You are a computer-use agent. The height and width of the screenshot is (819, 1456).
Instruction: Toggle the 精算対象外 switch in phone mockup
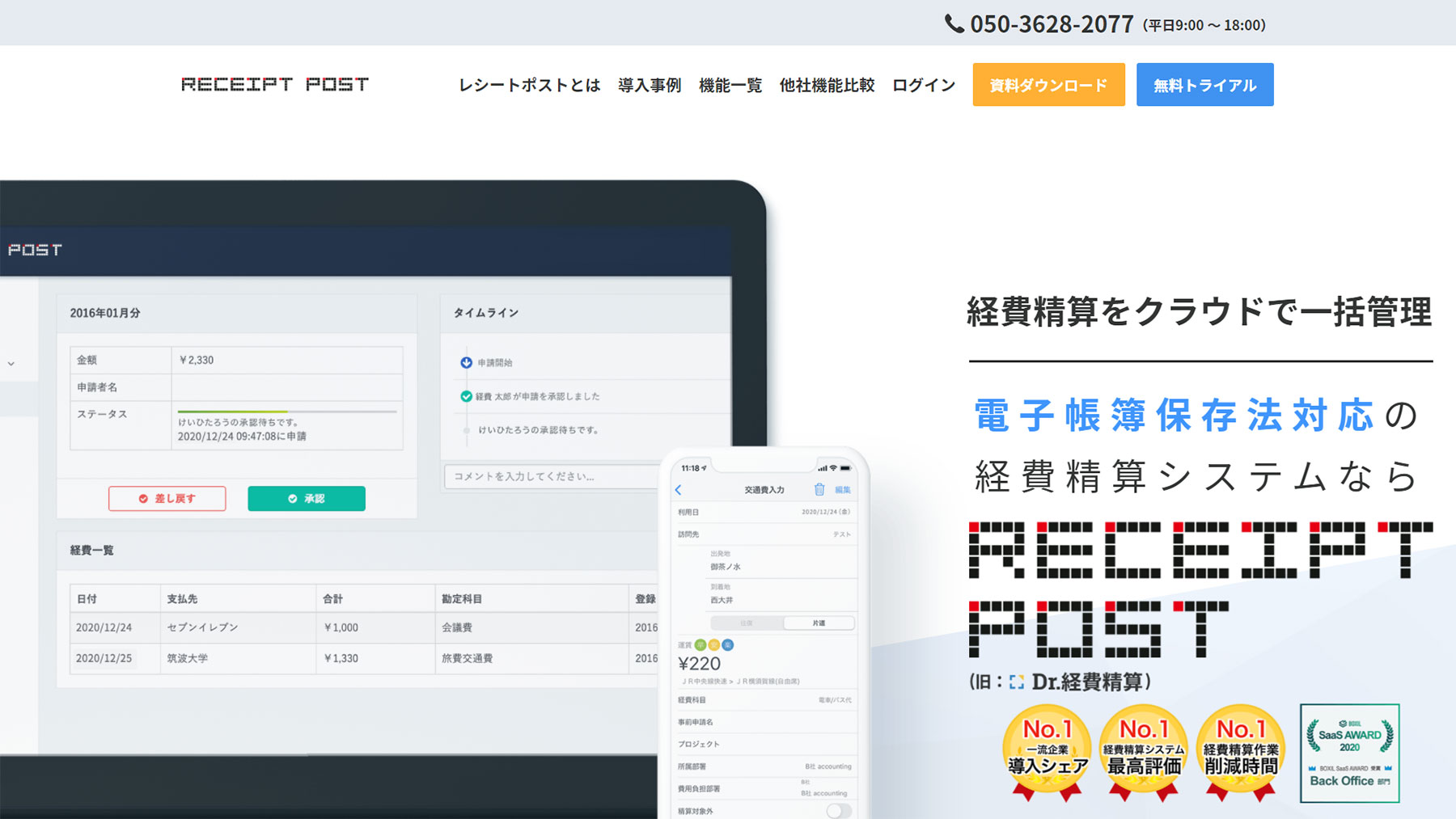tap(839, 810)
